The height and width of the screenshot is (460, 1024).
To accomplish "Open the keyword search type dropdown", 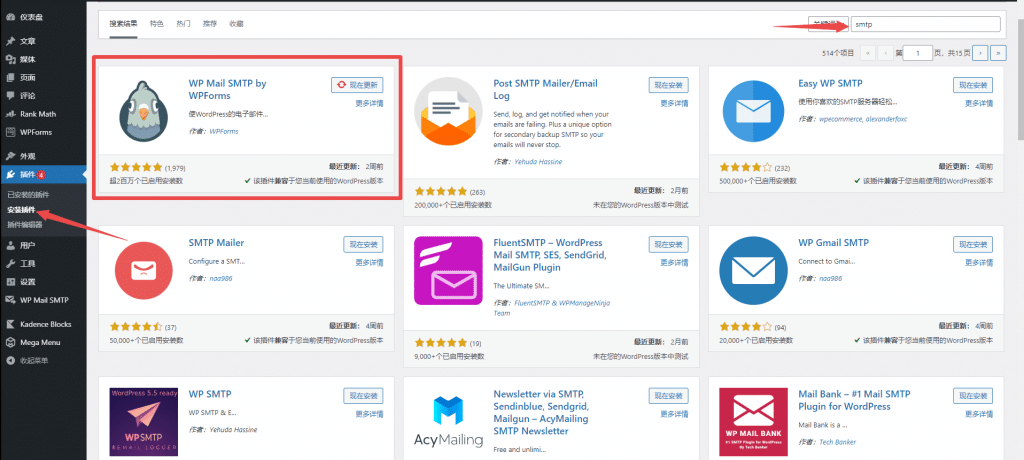I will coord(827,24).
